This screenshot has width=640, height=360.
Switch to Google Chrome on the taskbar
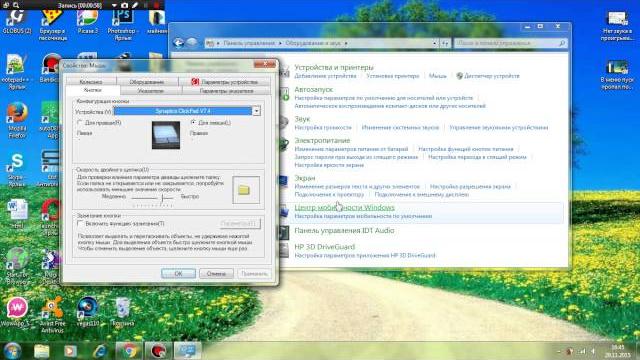pos(129,351)
